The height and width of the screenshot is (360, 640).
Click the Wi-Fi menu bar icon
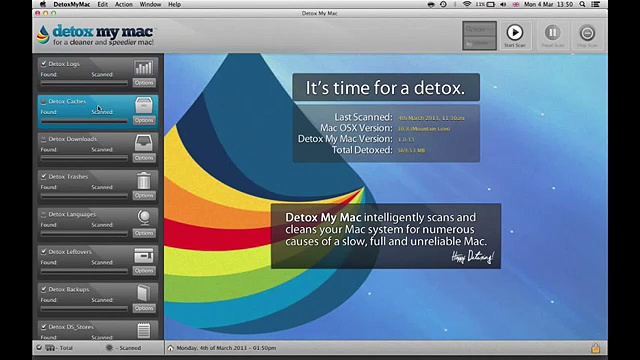[x=467, y=4]
